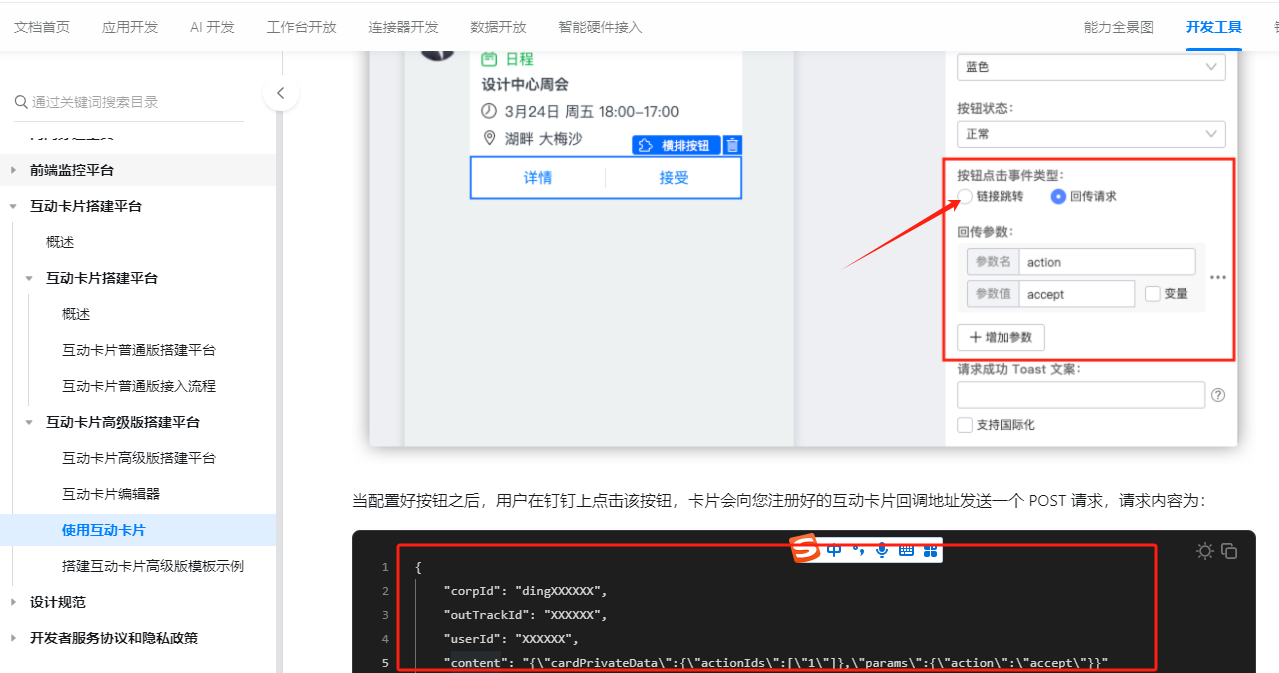1279x673 pixels.
Task: Open the 能力全景图 nav item
Action: coord(1119,27)
